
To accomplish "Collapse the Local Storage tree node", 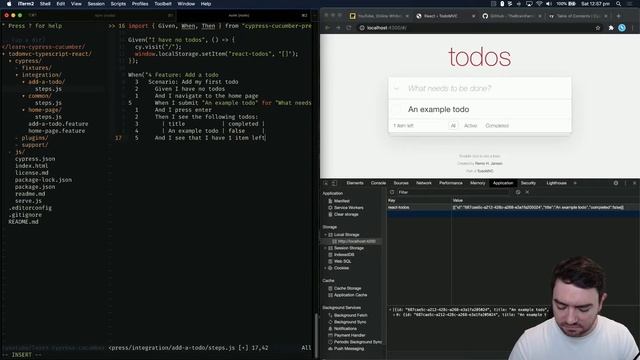I will 325,235.
